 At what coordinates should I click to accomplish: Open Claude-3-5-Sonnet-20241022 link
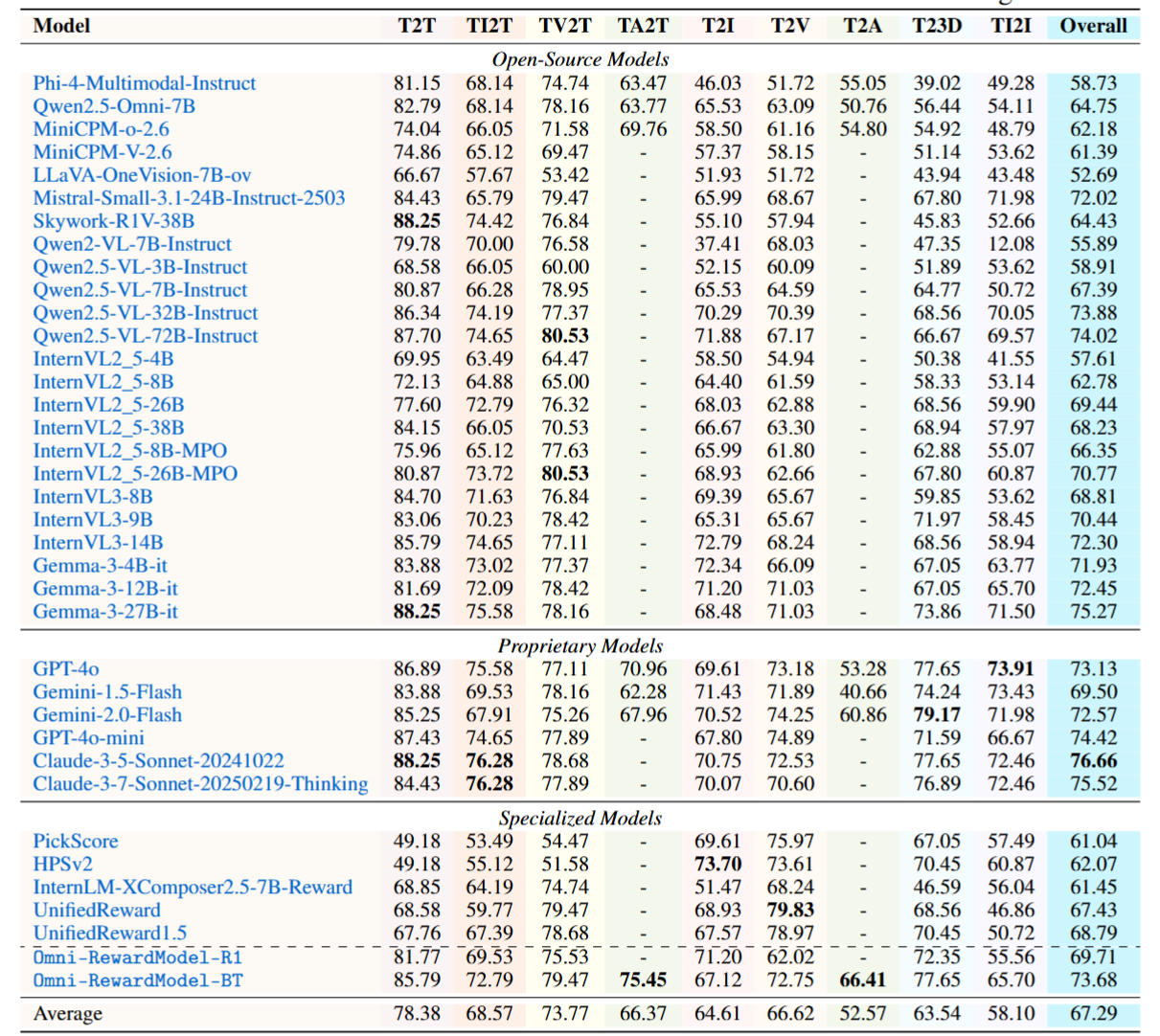(x=158, y=761)
